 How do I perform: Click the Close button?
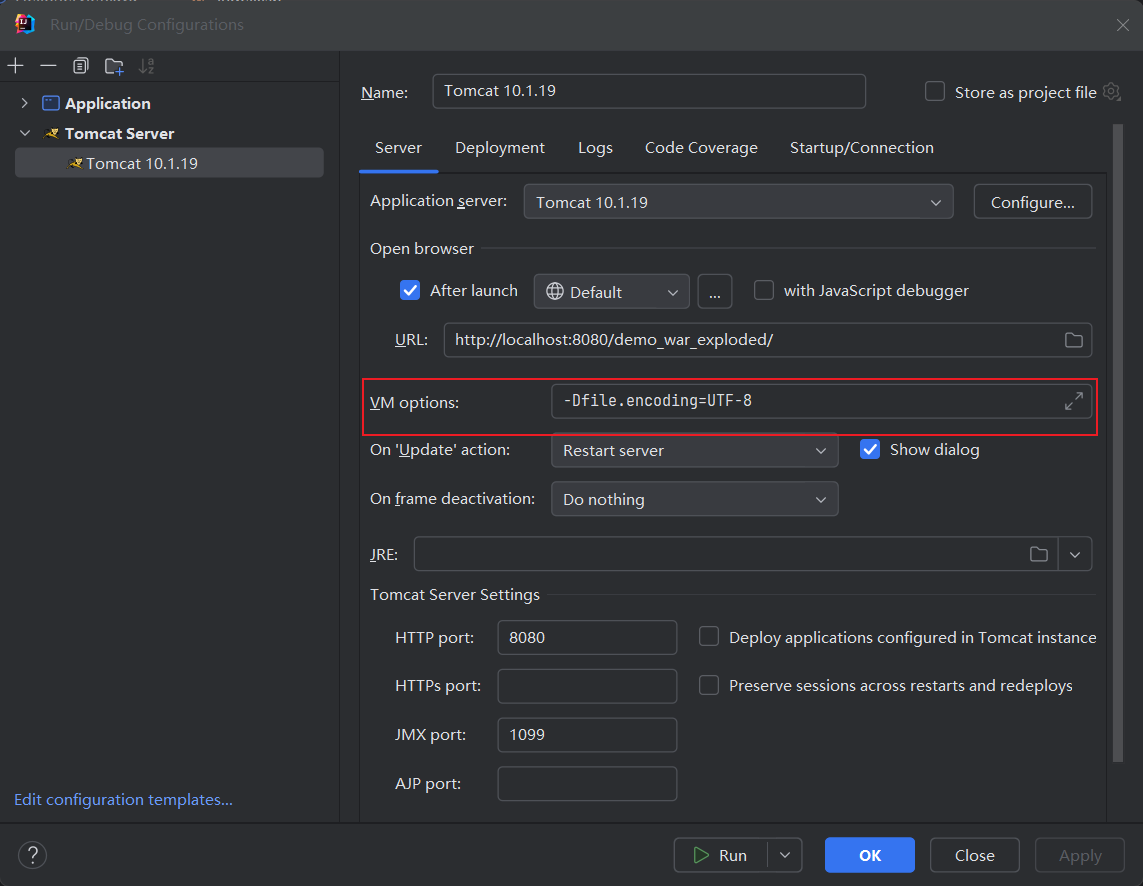pyautogui.click(x=975, y=855)
